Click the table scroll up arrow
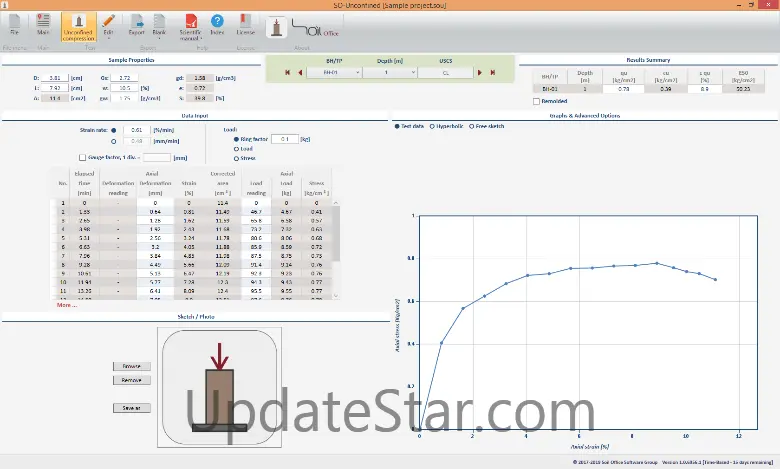This screenshot has height=469, width=780. pyautogui.click(x=336, y=203)
